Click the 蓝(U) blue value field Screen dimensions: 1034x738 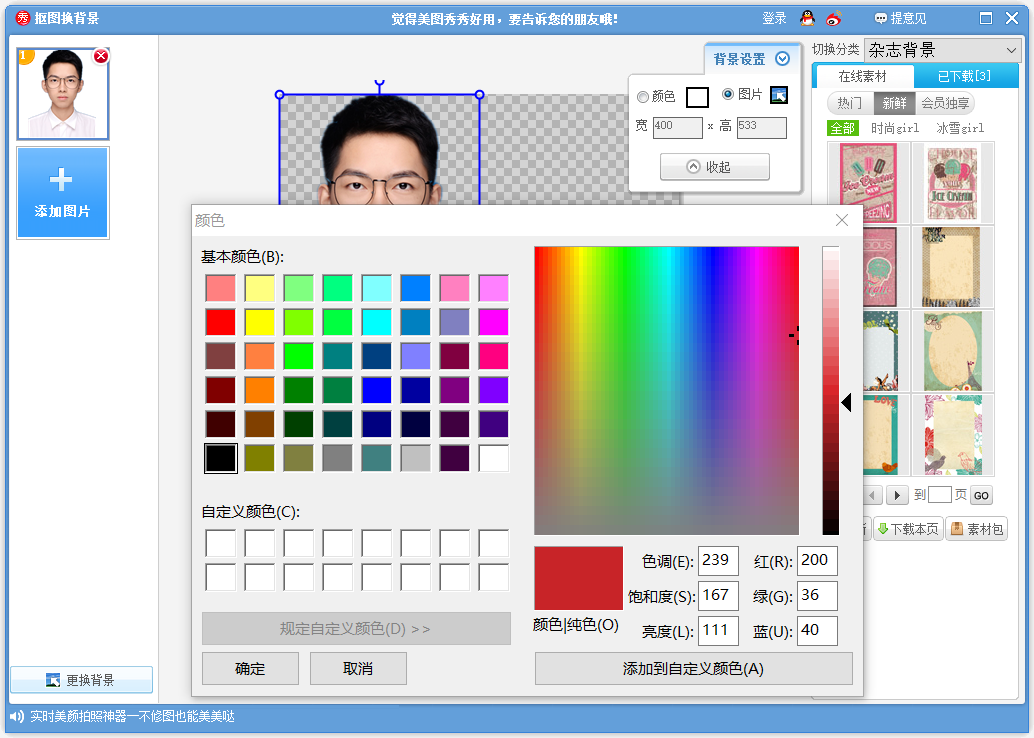[x=818, y=630]
